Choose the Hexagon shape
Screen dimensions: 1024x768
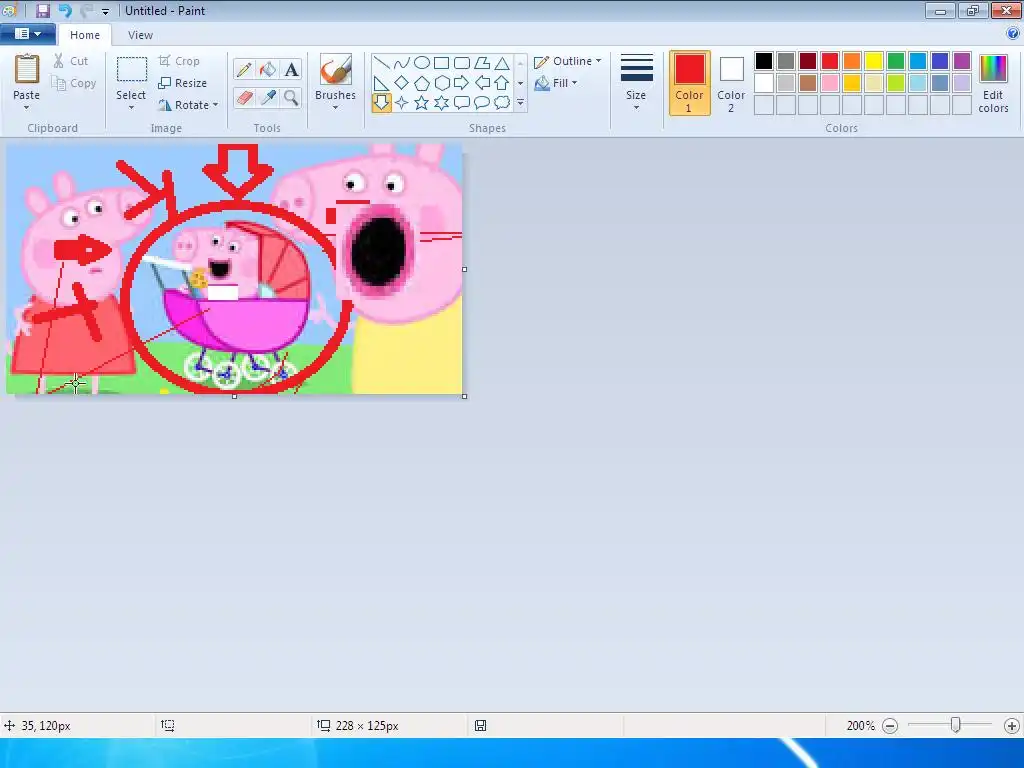(441, 83)
